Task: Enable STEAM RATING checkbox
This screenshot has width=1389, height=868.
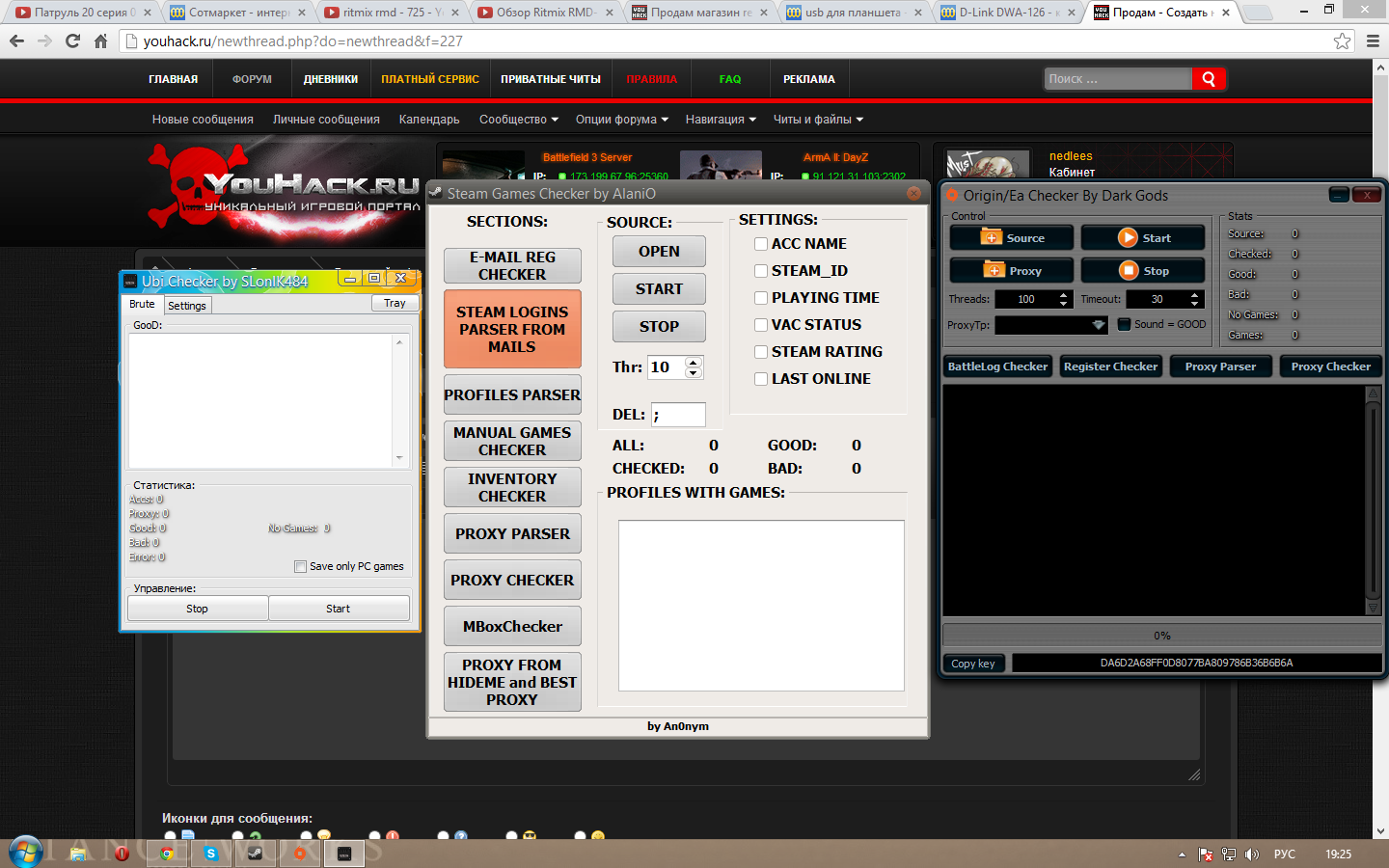Action: (x=761, y=352)
